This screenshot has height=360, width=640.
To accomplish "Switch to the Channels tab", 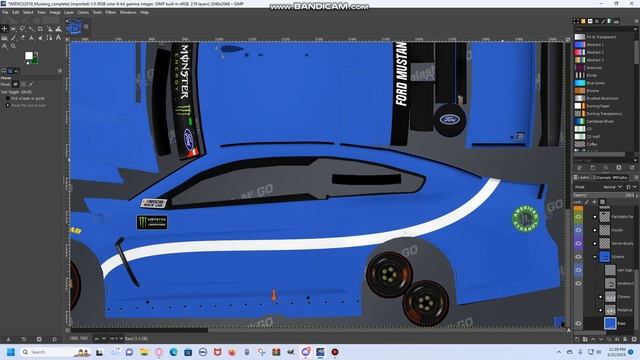I will pyautogui.click(x=601, y=178).
